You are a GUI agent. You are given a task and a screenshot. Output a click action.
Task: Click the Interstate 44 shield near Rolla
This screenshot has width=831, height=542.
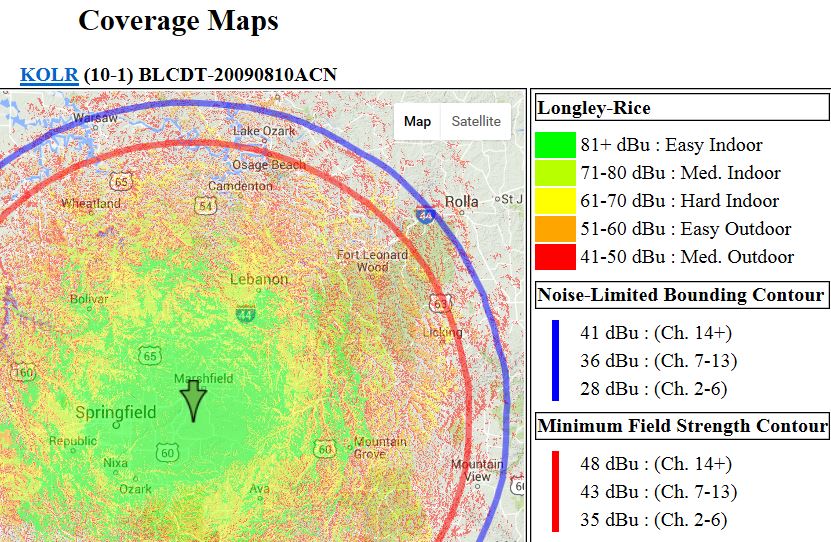[426, 215]
